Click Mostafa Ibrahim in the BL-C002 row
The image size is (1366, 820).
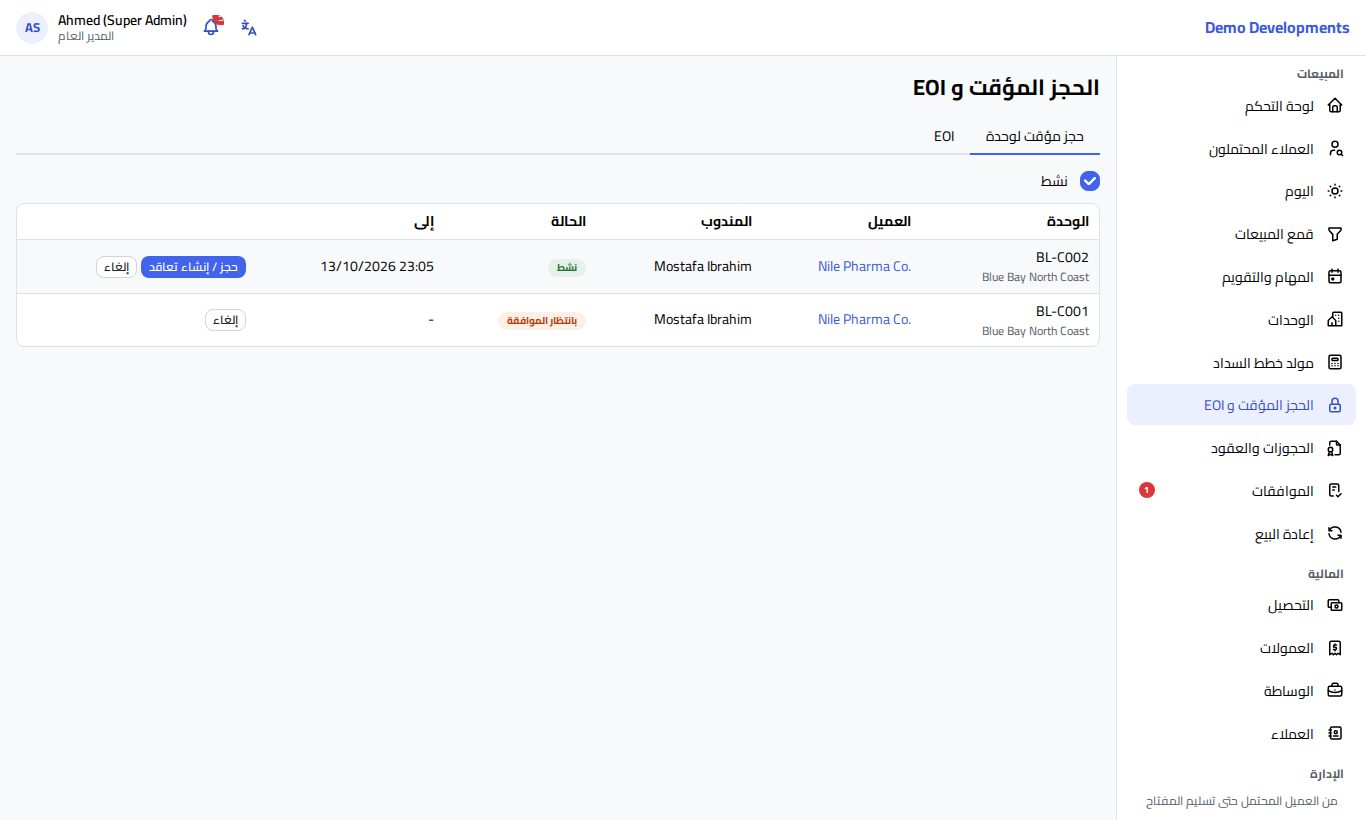(702, 266)
